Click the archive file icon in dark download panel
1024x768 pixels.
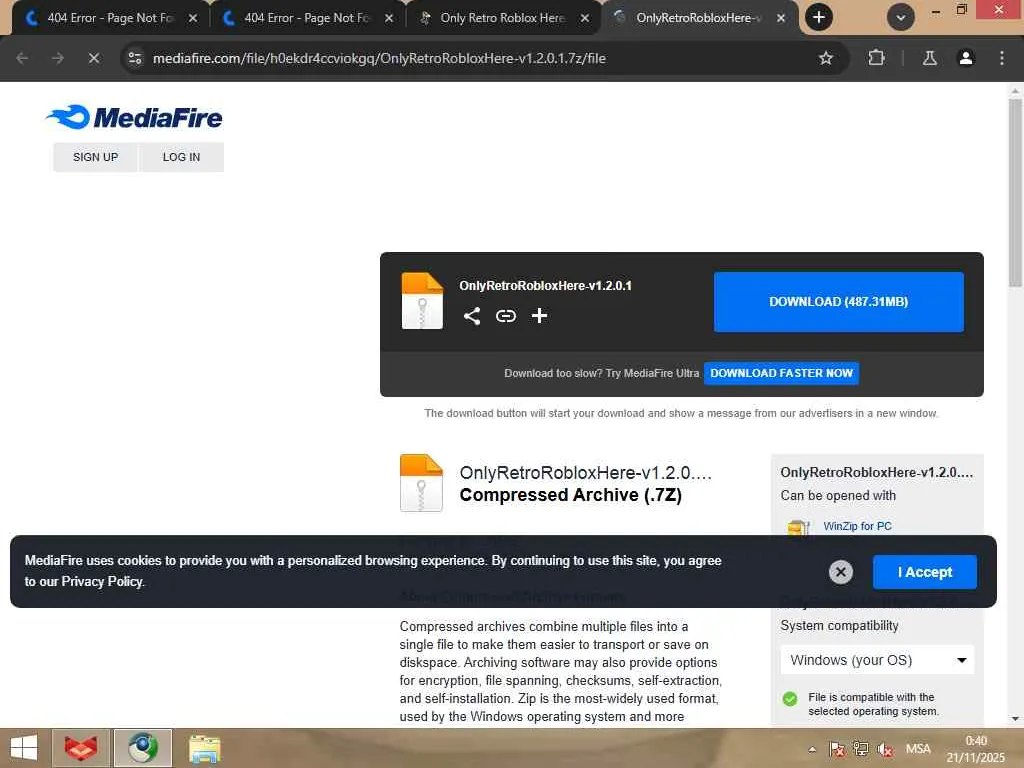click(422, 300)
